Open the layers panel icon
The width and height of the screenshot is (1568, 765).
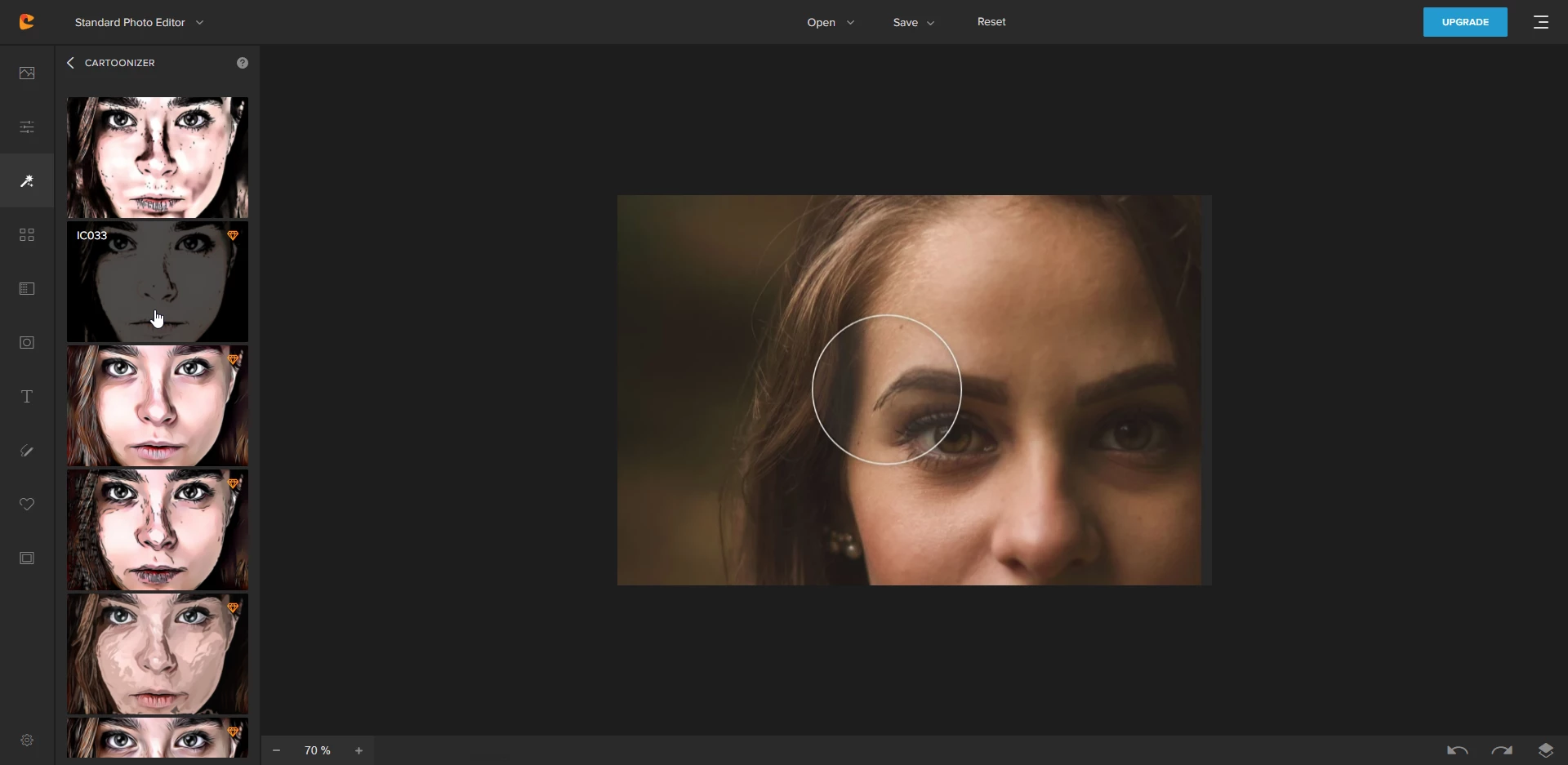[x=1545, y=750]
